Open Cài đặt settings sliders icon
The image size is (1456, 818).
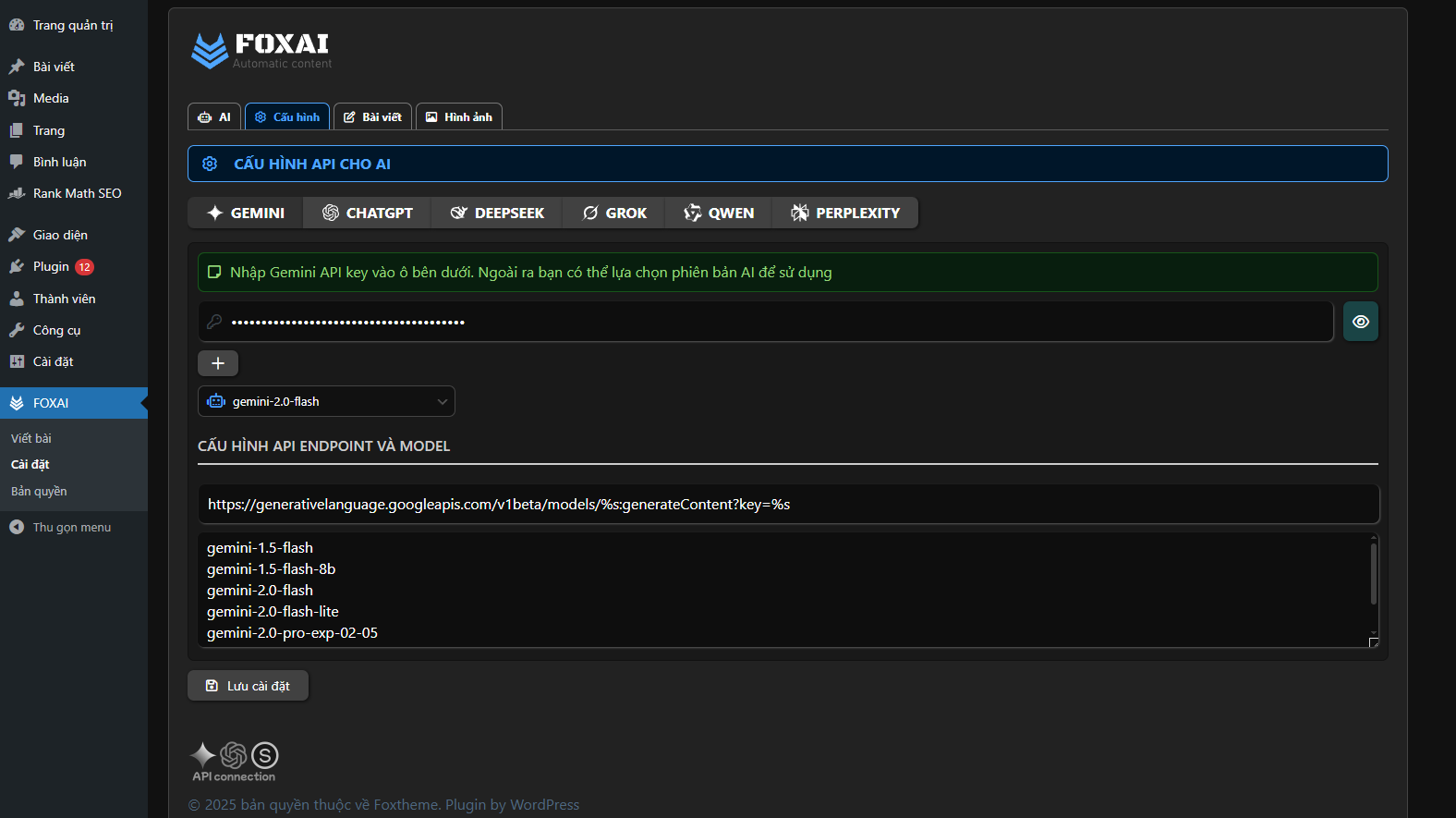(x=17, y=361)
